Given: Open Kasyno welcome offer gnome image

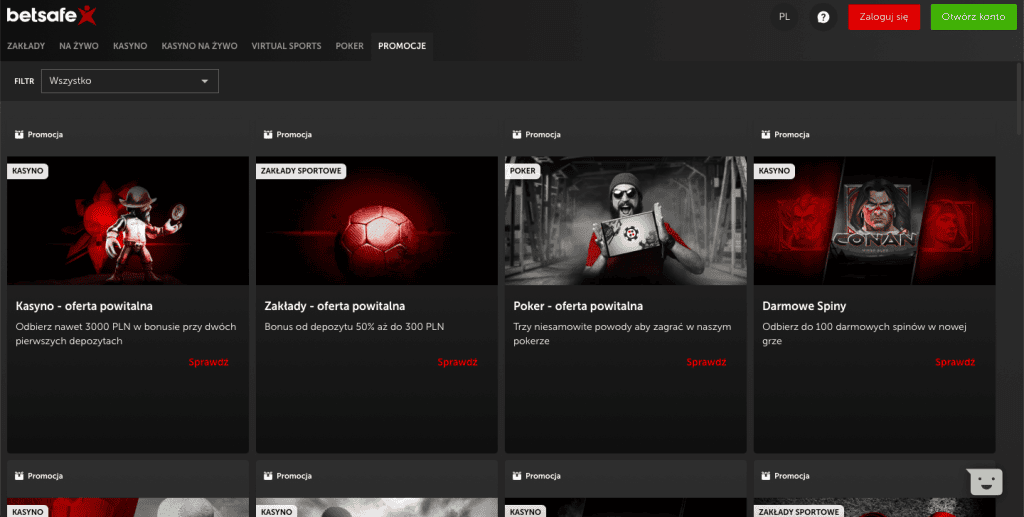Looking at the screenshot, I should point(128,221).
